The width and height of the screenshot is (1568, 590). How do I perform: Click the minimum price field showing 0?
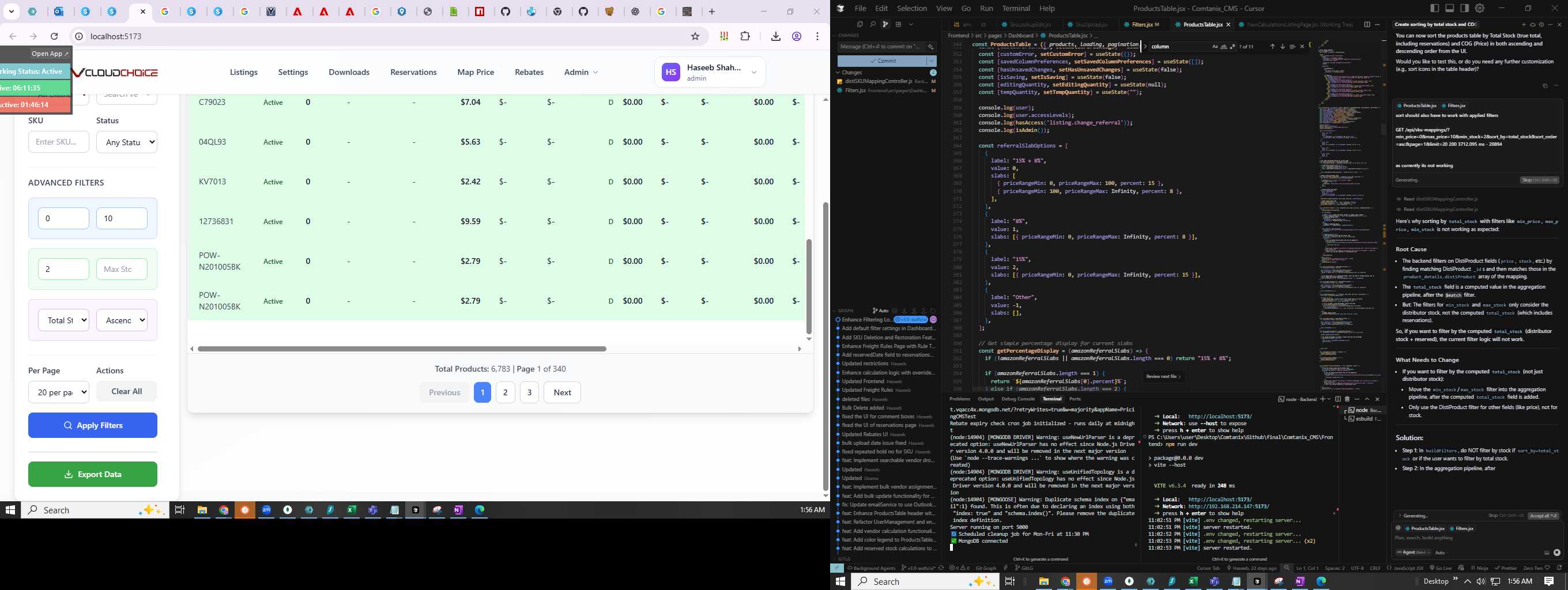(x=63, y=218)
